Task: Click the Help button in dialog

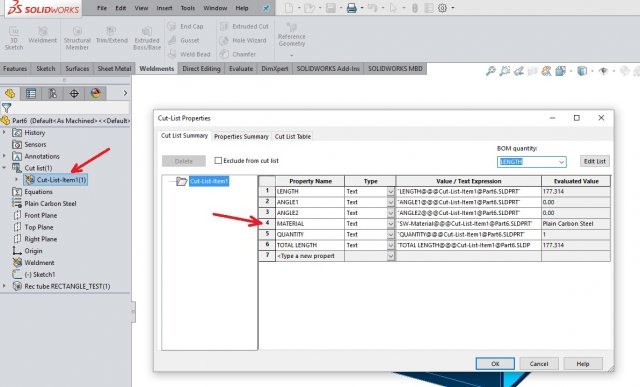Action: tap(583, 364)
